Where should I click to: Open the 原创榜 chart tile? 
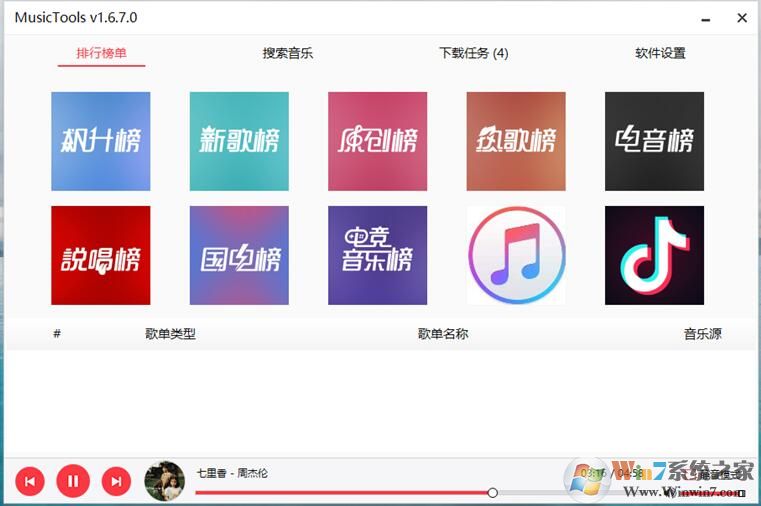tap(378, 141)
